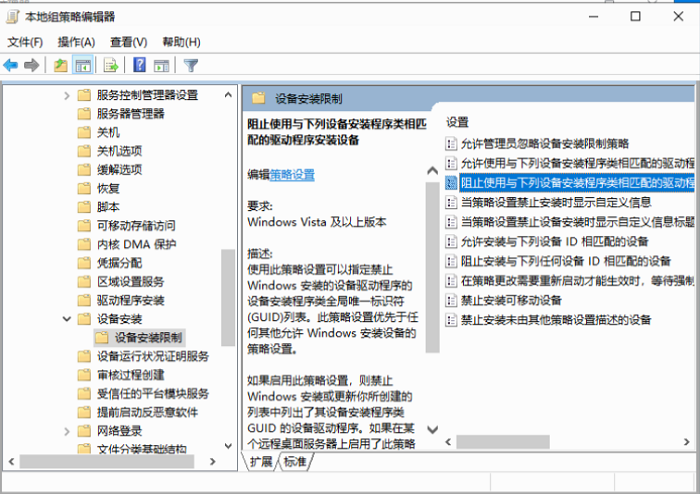Select 允许管理员忽略设备安装限制策略 setting

click(x=545, y=144)
